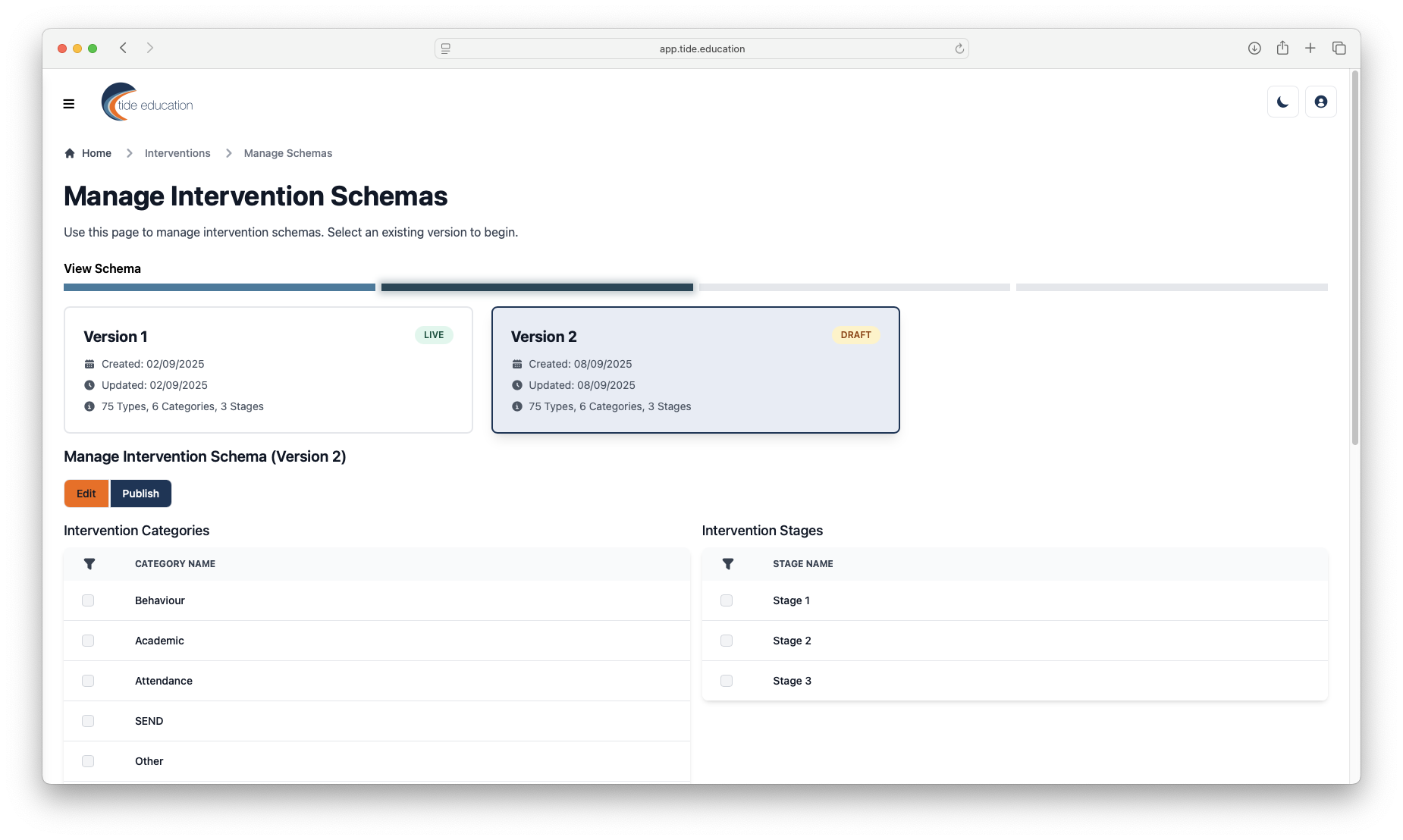The width and height of the screenshot is (1403, 840).
Task: Reload the page using the refresh icon
Action: [x=959, y=49]
